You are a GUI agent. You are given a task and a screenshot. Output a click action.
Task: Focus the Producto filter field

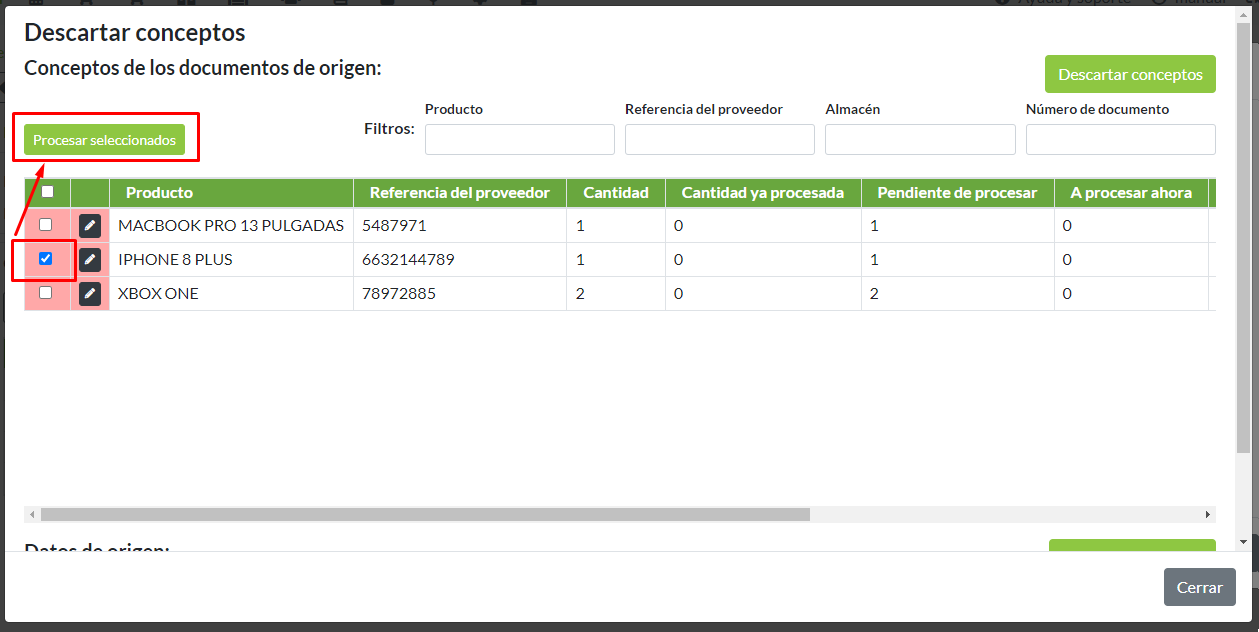tap(519, 140)
